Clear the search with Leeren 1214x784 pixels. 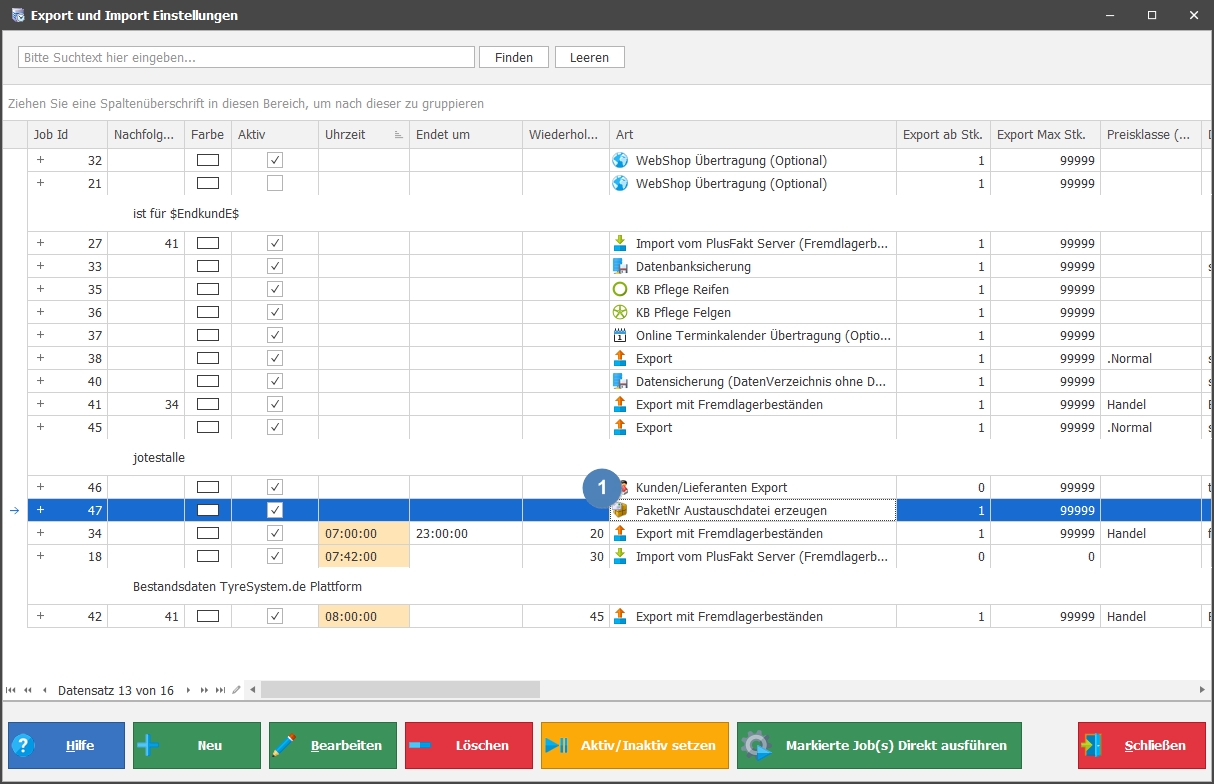589,57
